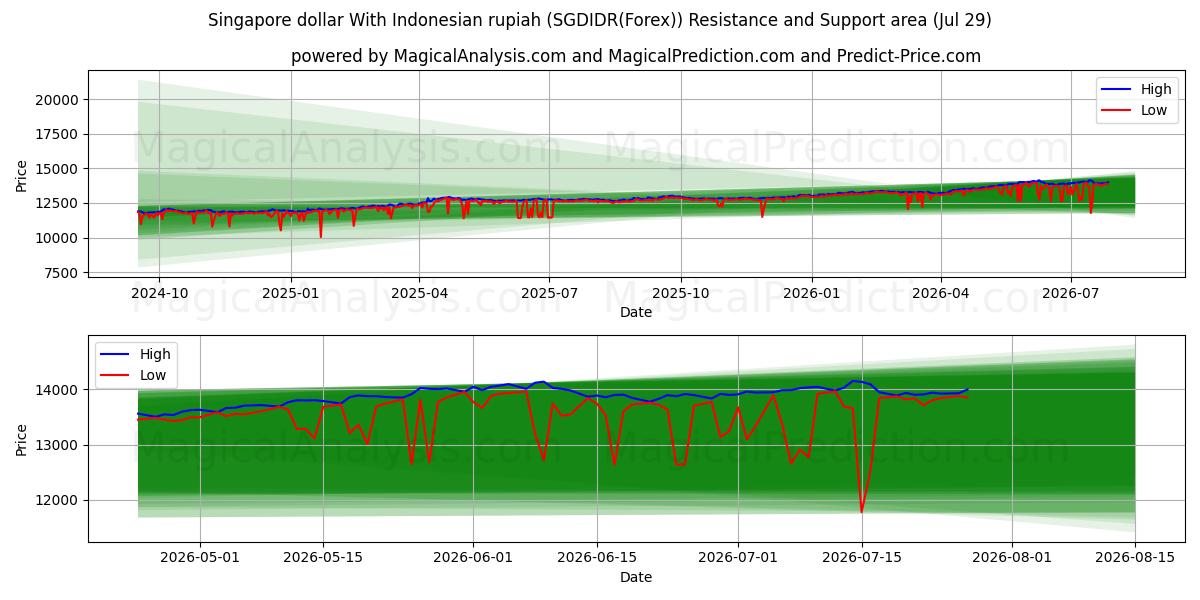Click the 2026-07-15 date tick label
Image resolution: width=1200 pixels, height=600 pixels.
pyautogui.click(x=862, y=557)
